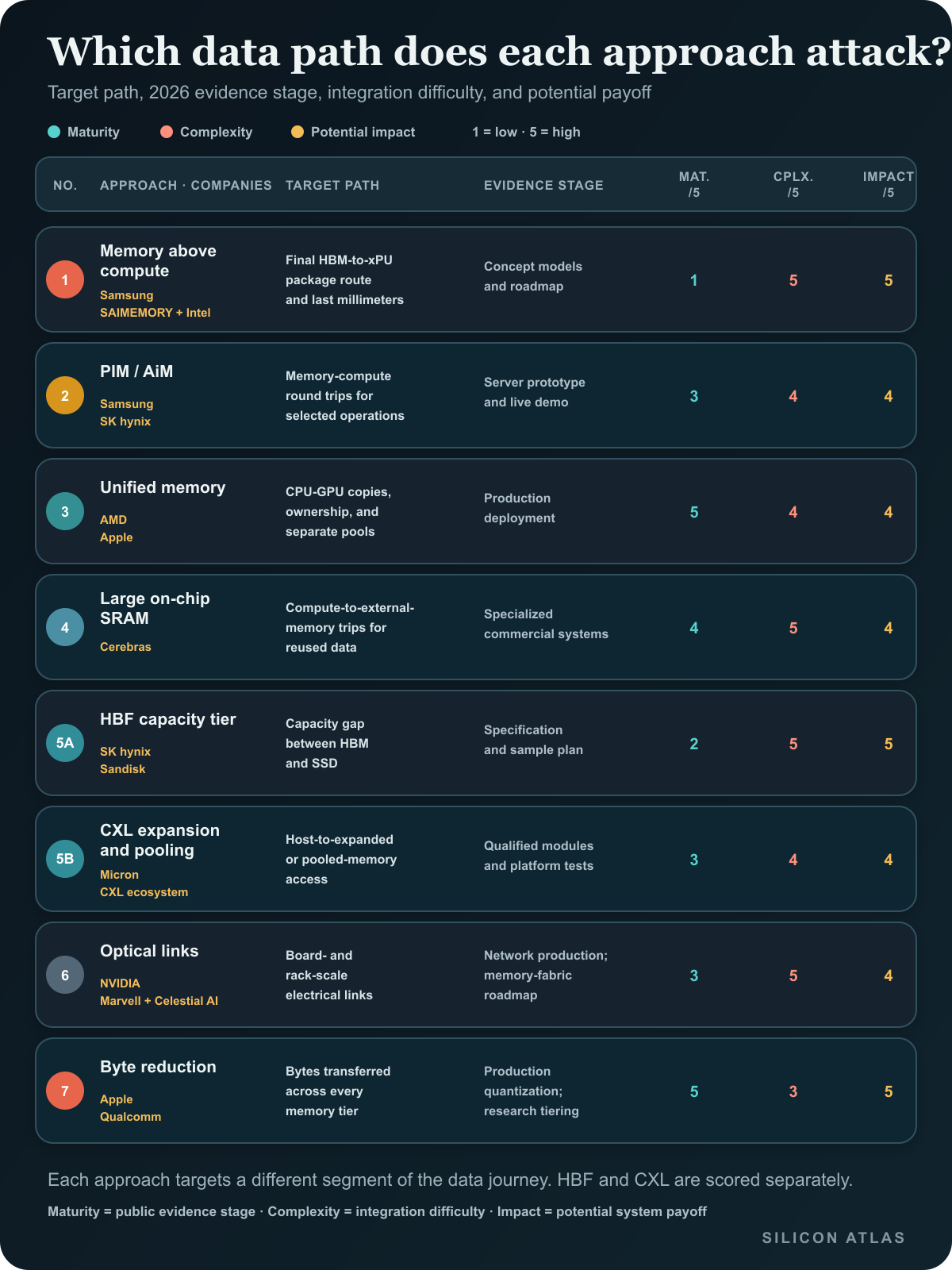Click Marvell + Celestial AI company text
952x1270 pixels.
(159, 1001)
